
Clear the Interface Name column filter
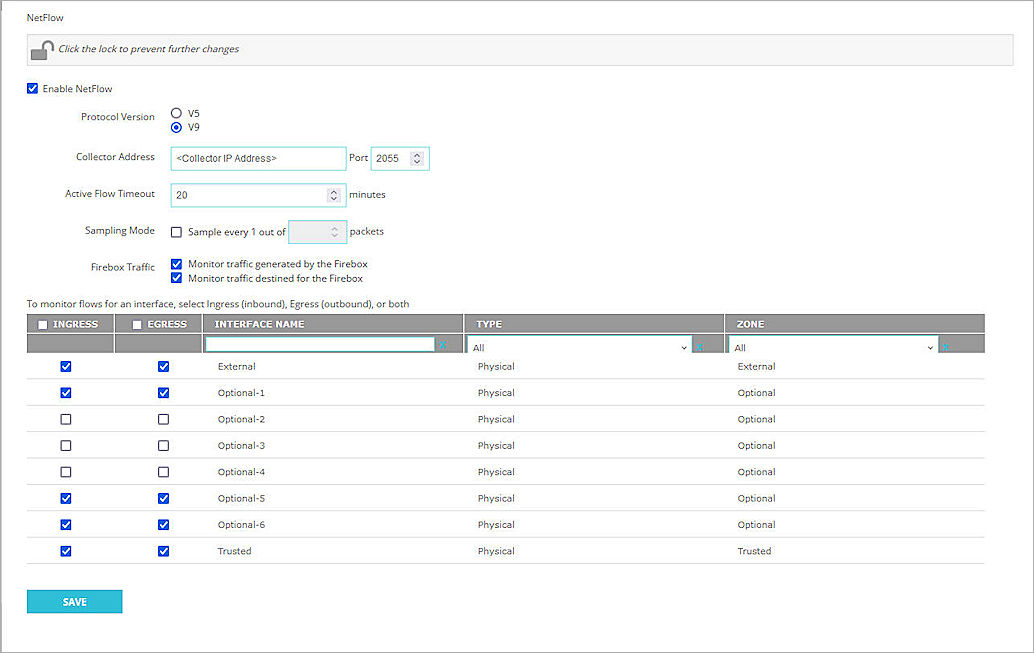click(444, 343)
